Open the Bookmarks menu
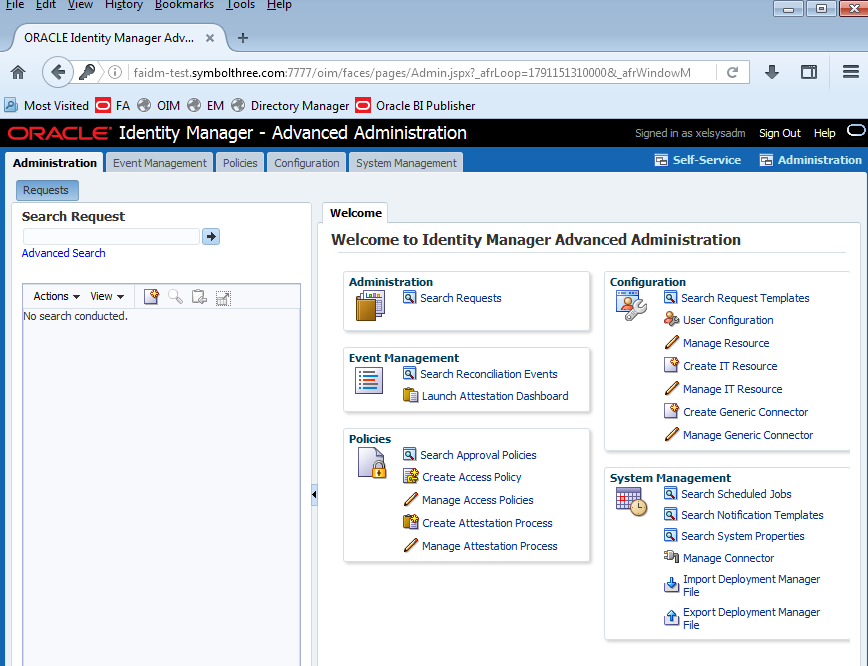This screenshot has height=666, width=868. tap(184, 5)
